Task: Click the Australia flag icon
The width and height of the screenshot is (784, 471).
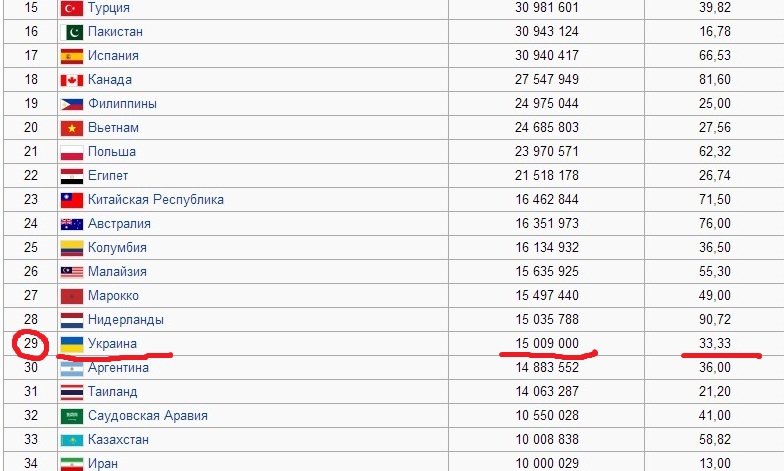Action: (71, 224)
